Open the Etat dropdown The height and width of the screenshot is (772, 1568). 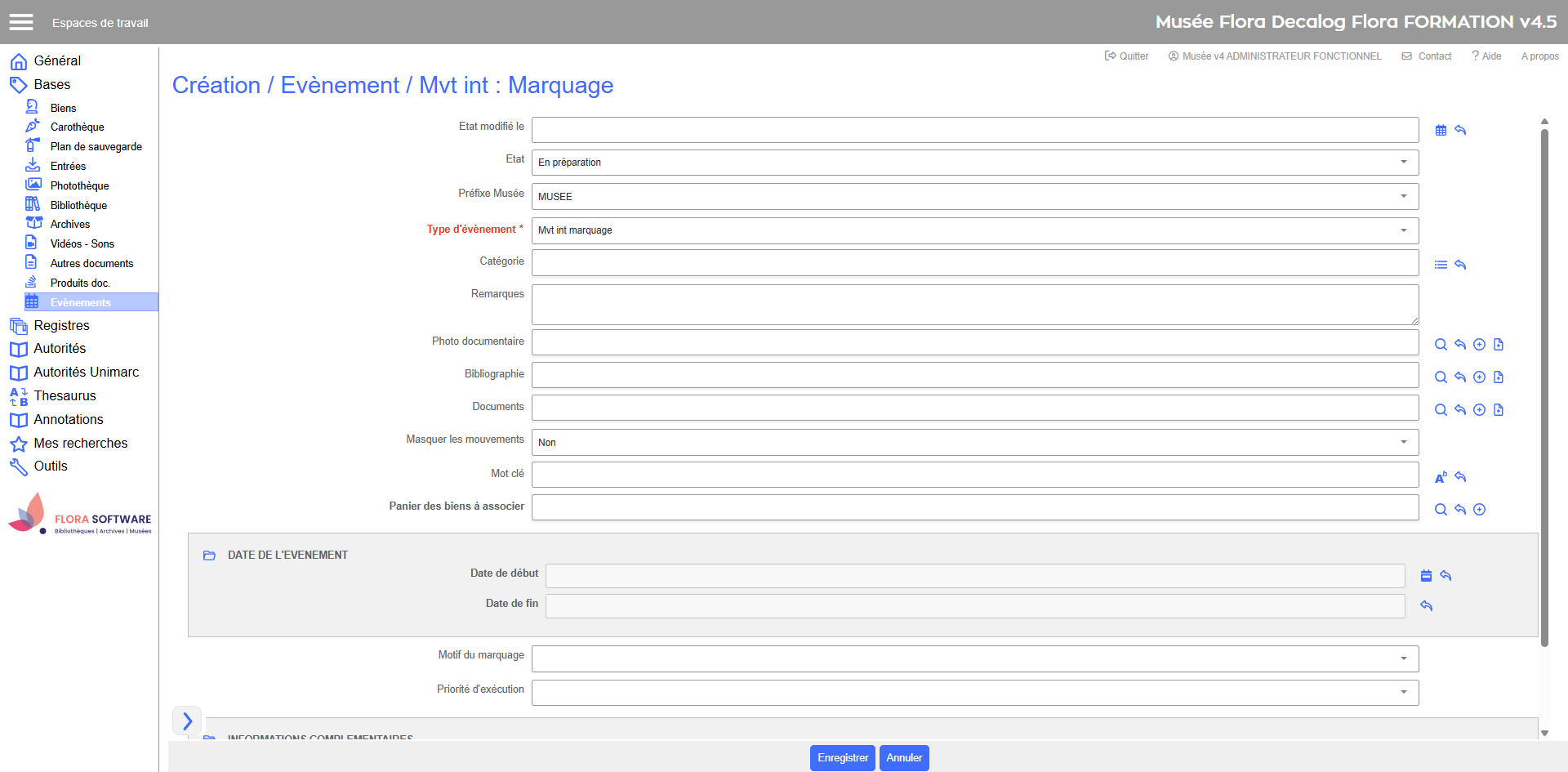click(x=974, y=163)
